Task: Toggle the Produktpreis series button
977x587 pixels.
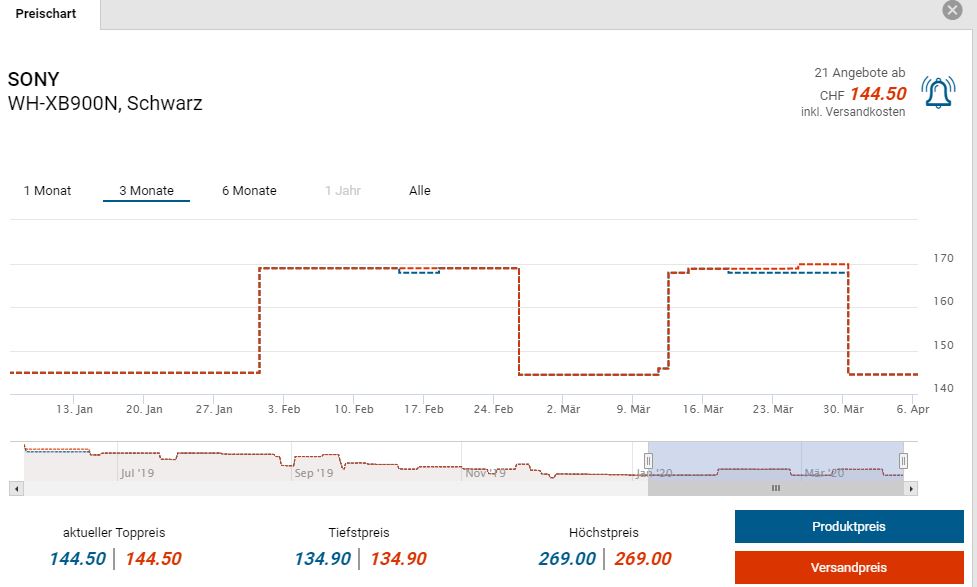Action: (x=849, y=527)
